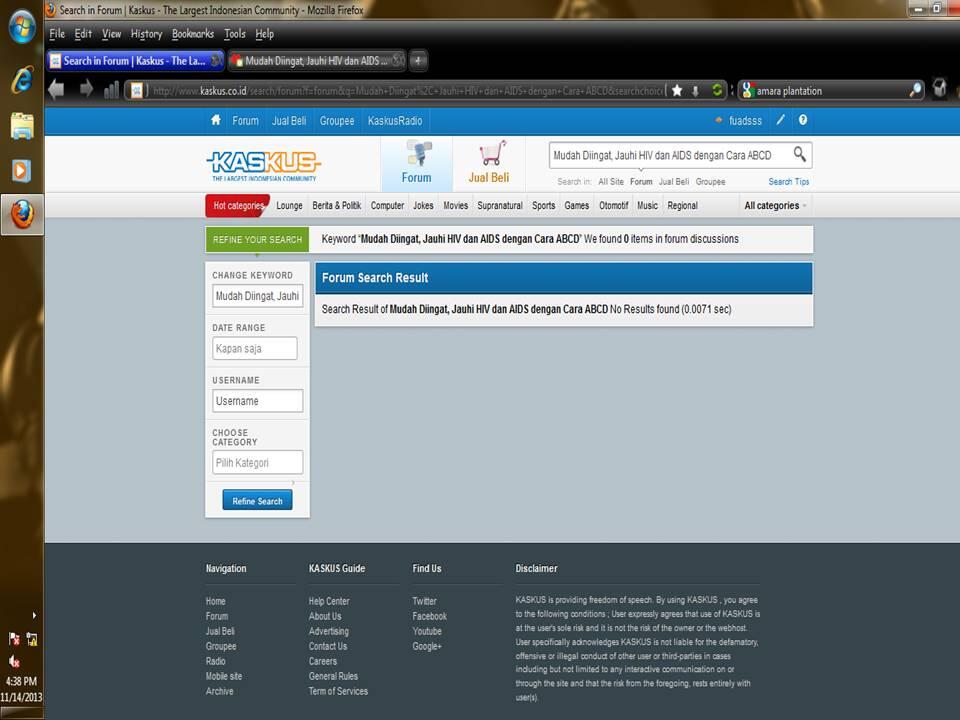Set search scope to All Site

(x=611, y=182)
